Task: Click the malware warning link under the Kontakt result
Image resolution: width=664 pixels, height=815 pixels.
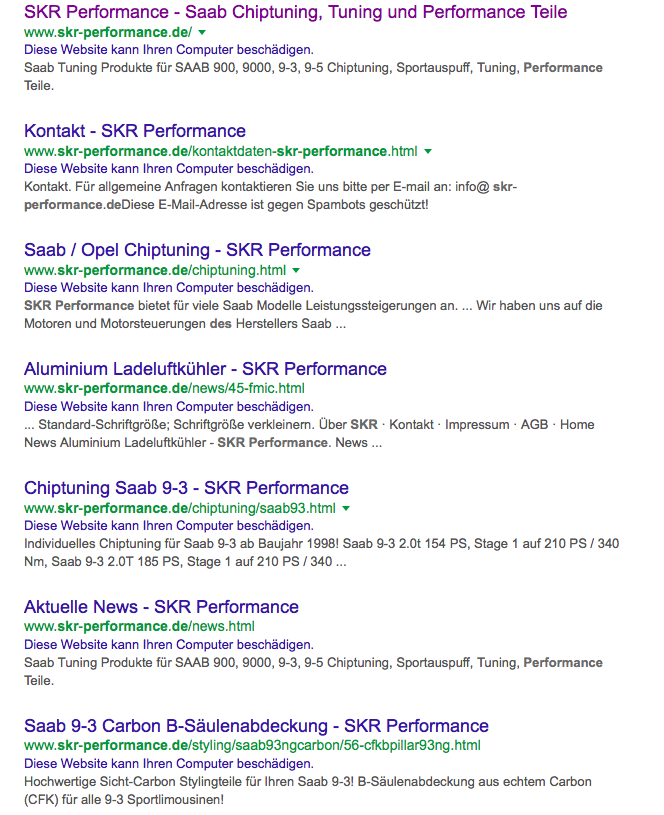Action: [169, 169]
